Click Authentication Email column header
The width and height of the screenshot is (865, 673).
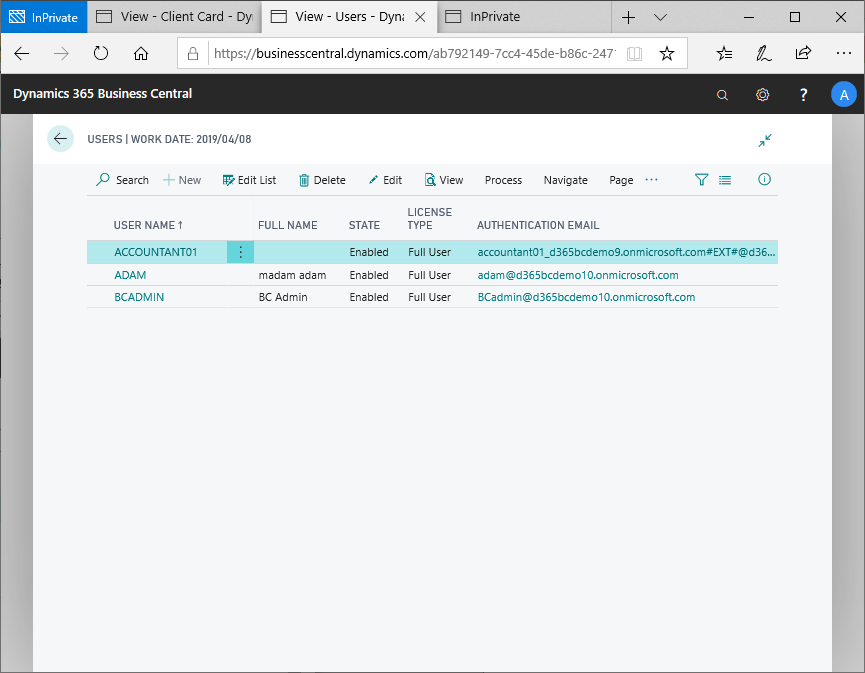538,225
